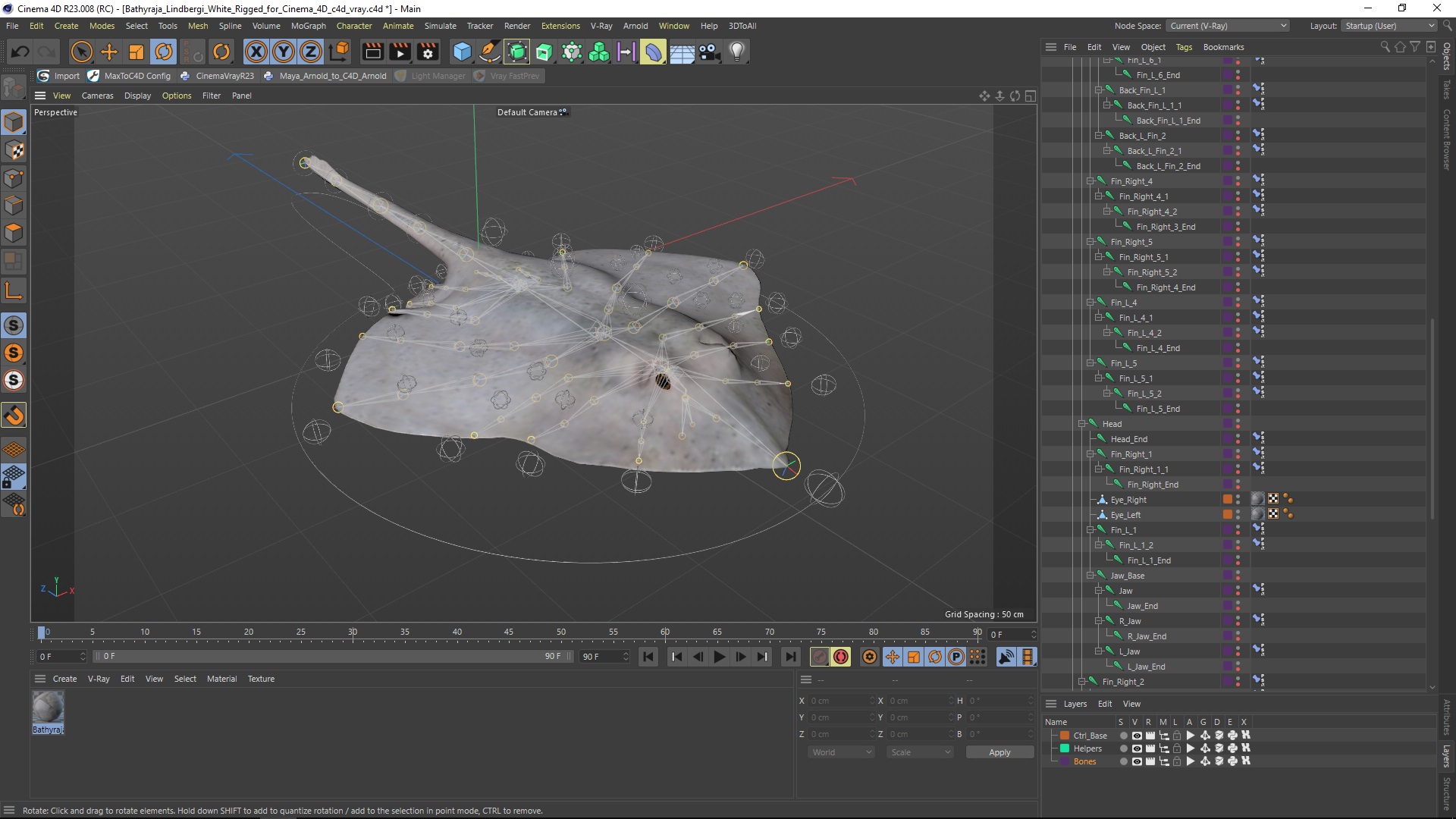The height and width of the screenshot is (819, 1456).
Task: Select the Rotate tool
Action: pyautogui.click(x=164, y=52)
